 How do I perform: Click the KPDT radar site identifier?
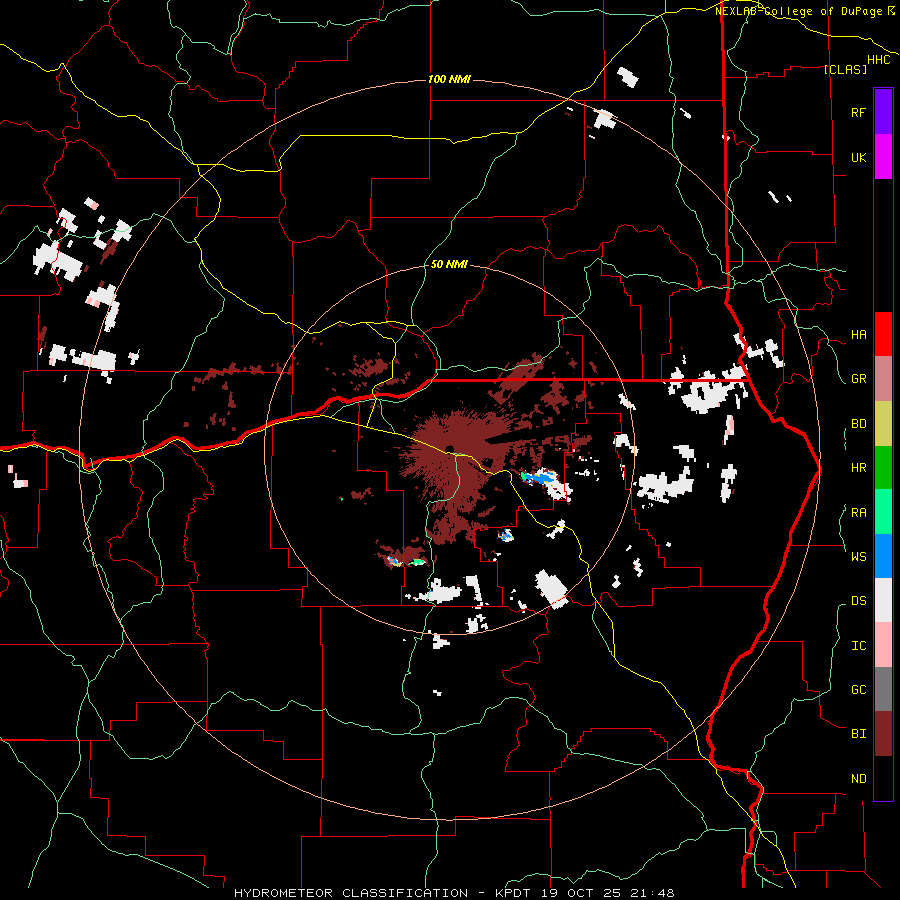[514, 893]
